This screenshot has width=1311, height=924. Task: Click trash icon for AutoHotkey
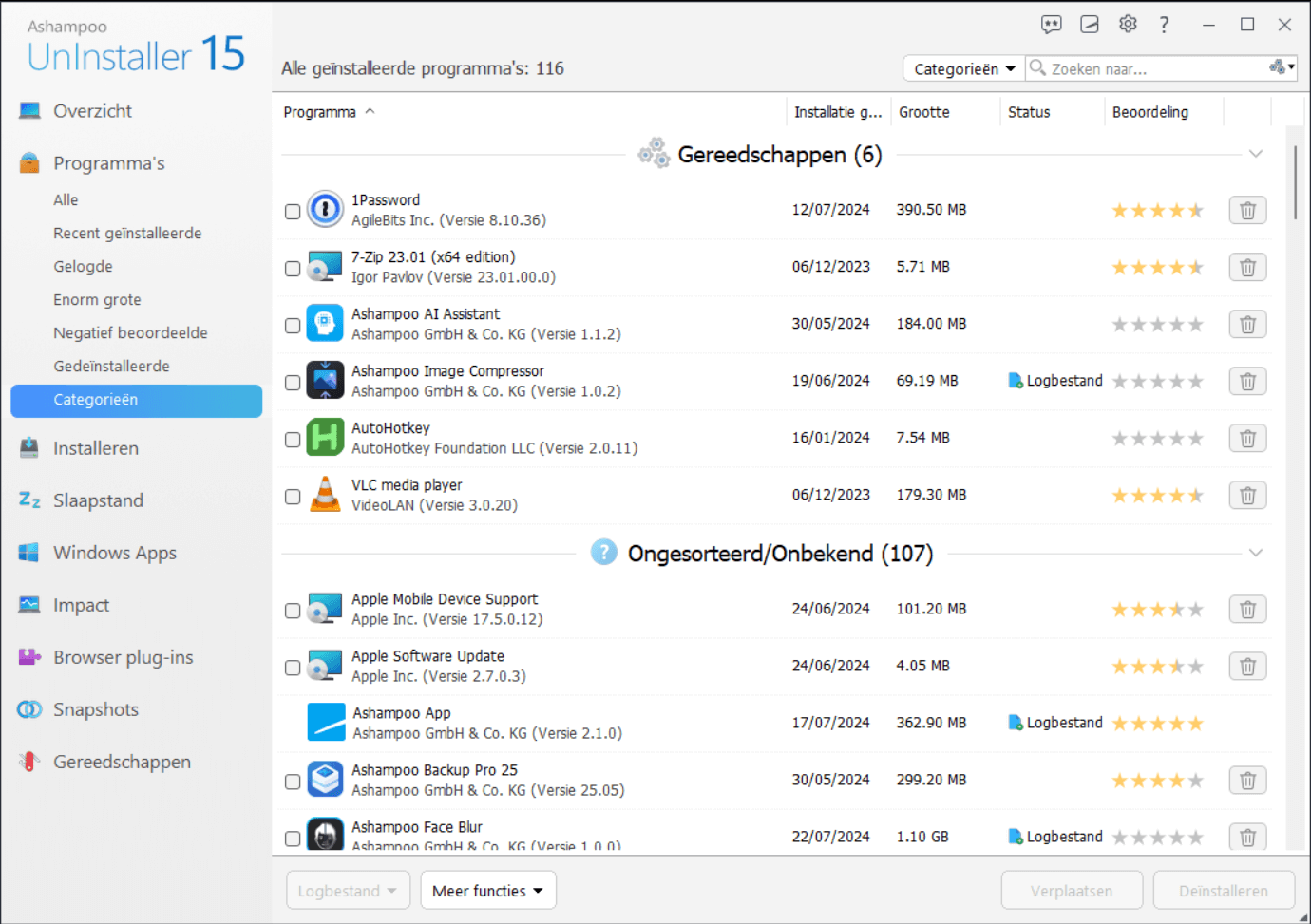(1247, 438)
